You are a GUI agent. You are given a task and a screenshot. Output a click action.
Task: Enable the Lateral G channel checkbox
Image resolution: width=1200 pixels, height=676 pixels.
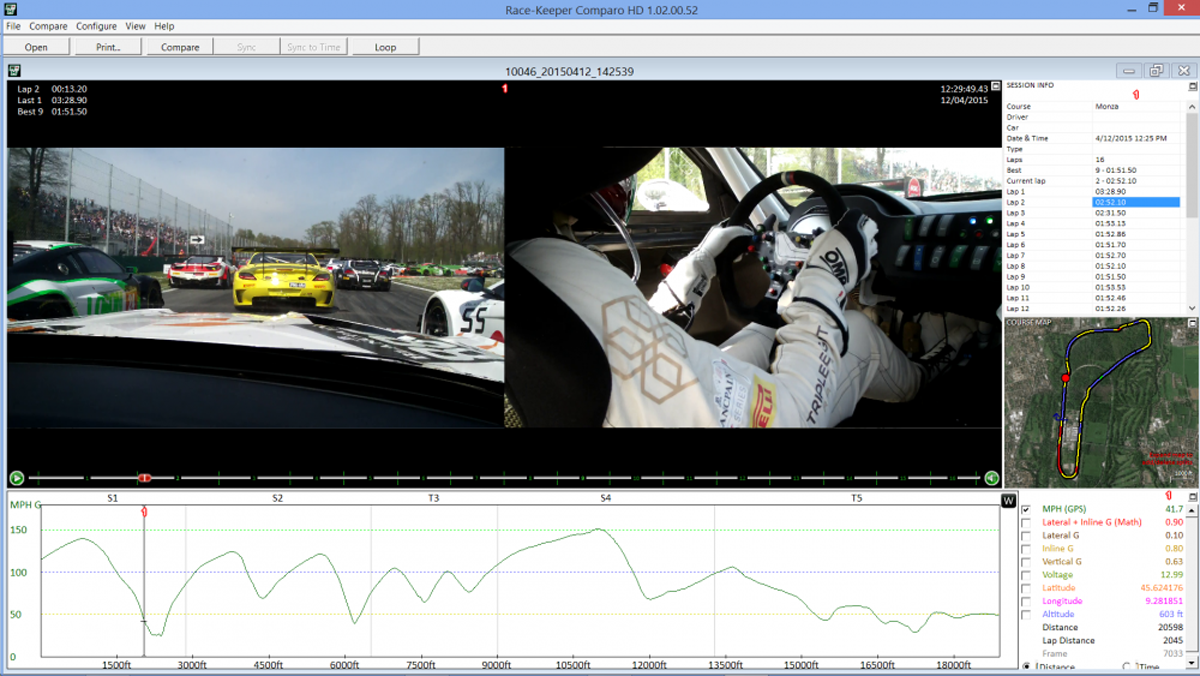coord(1026,535)
